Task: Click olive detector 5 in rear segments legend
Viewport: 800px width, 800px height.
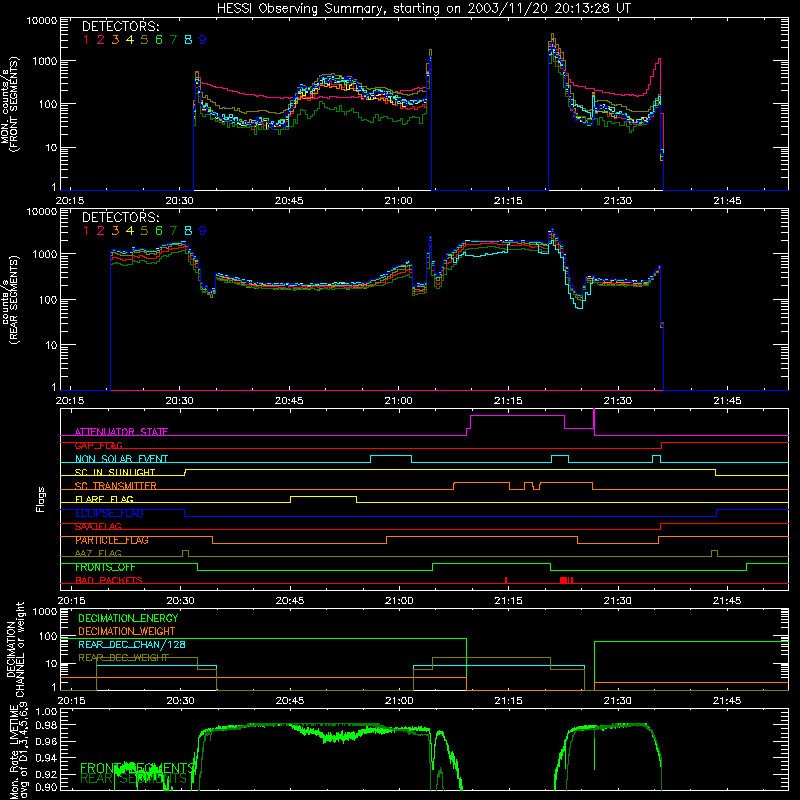Action: point(144,231)
